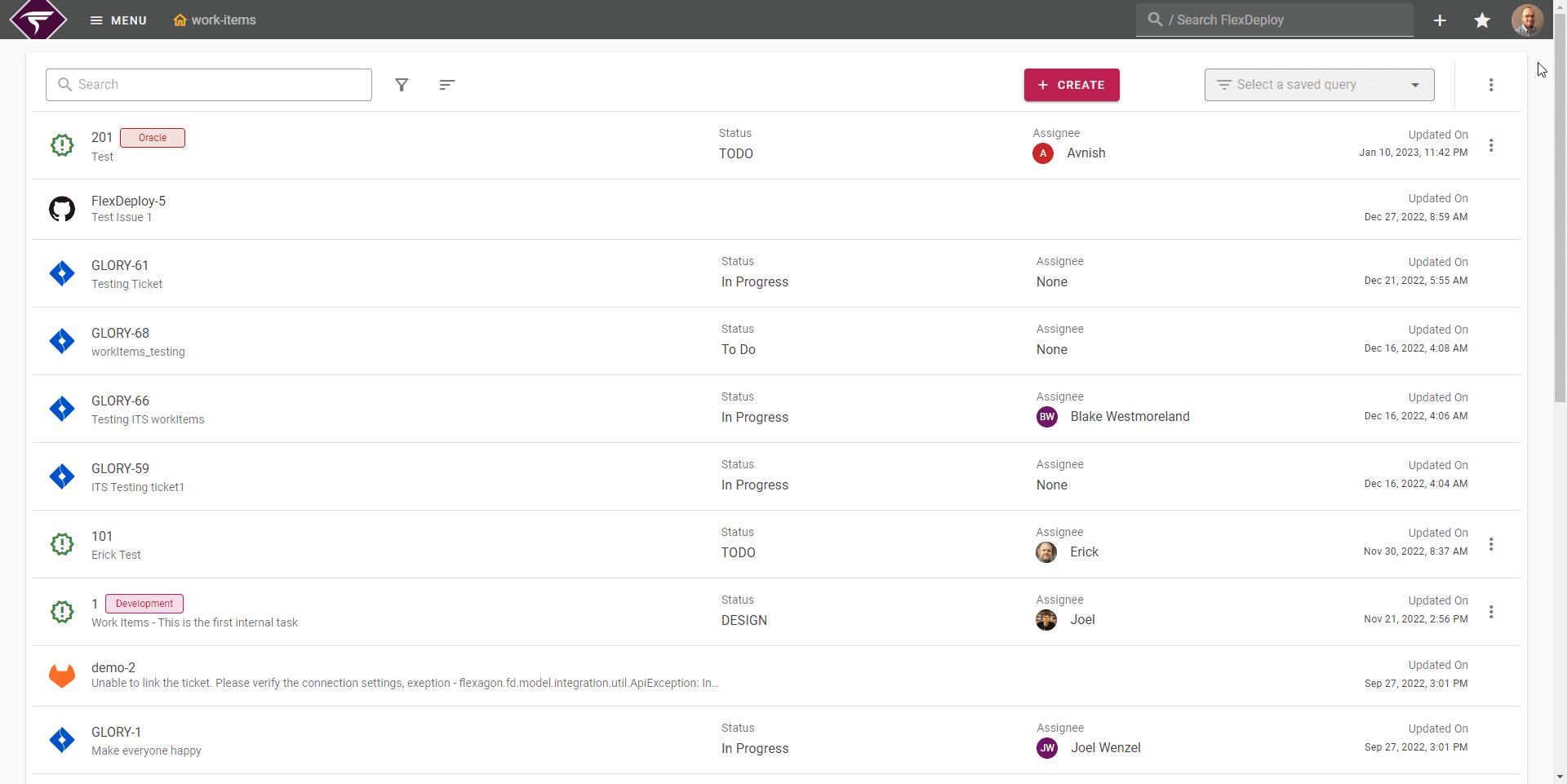Click the DESIGN status of item 1
This screenshot has width=1567, height=784.
pos(744,621)
